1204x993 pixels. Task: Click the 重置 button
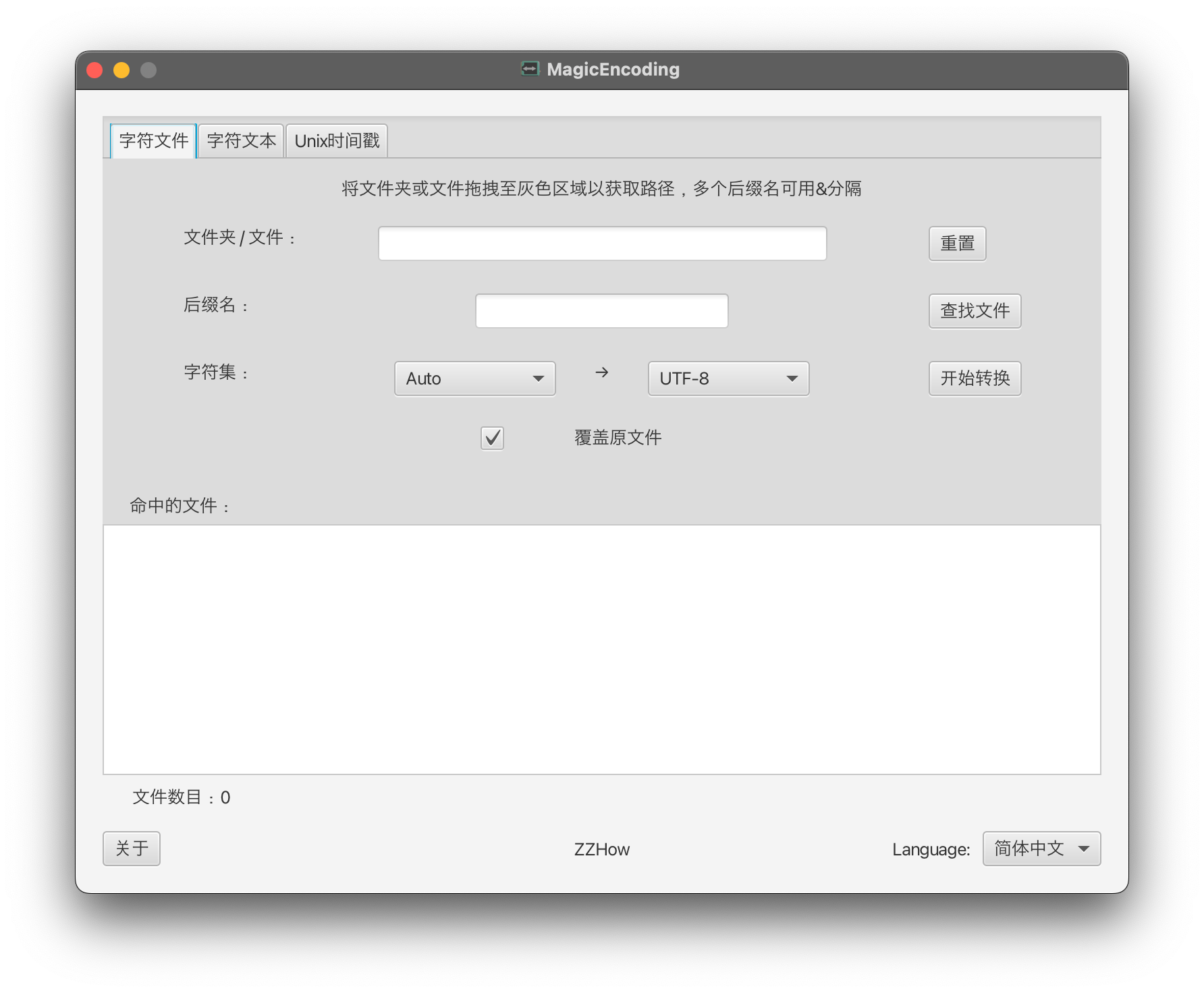(x=957, y=244)
